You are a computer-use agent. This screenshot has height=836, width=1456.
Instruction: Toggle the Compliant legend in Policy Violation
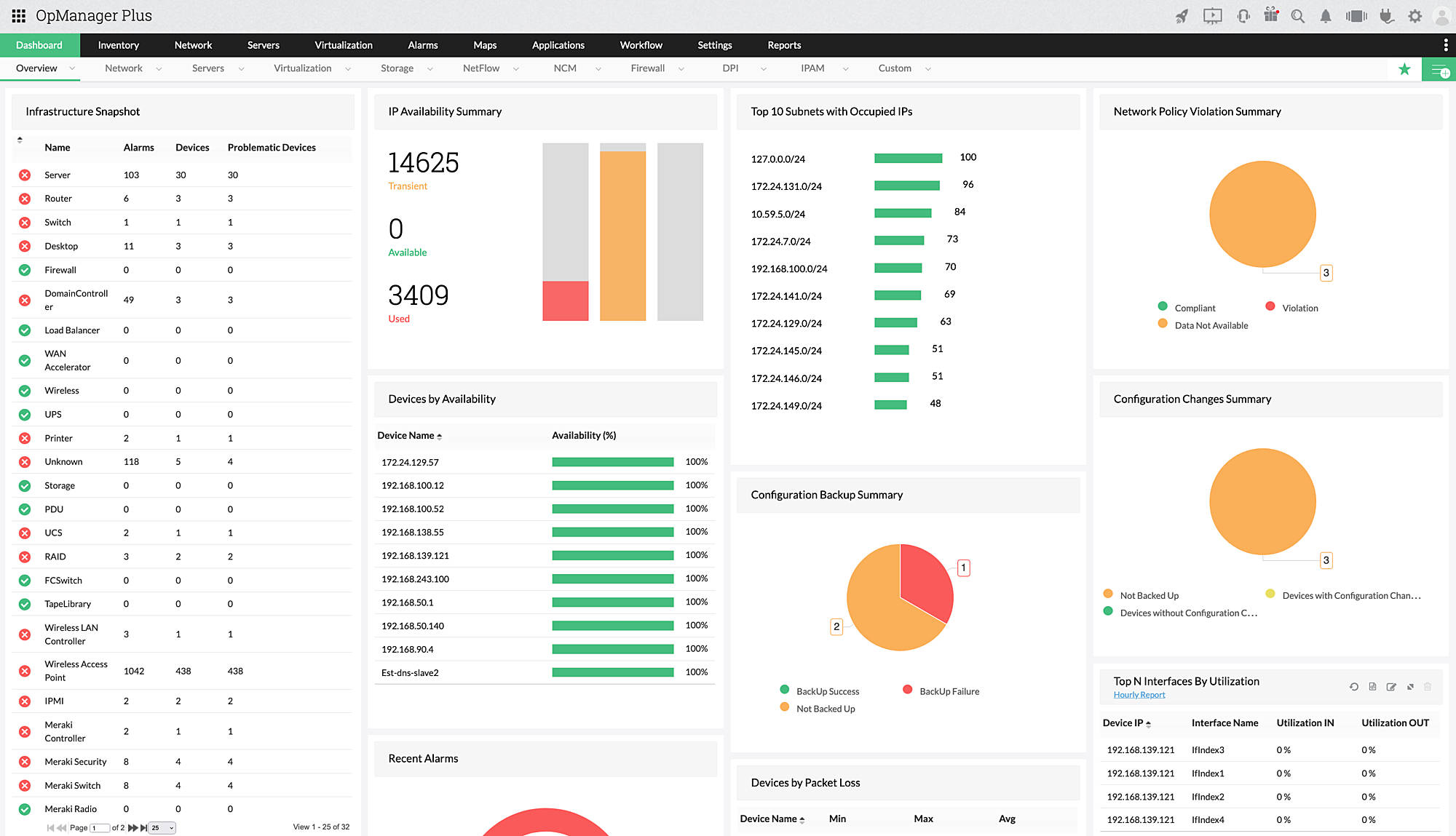coord(1194,308)
